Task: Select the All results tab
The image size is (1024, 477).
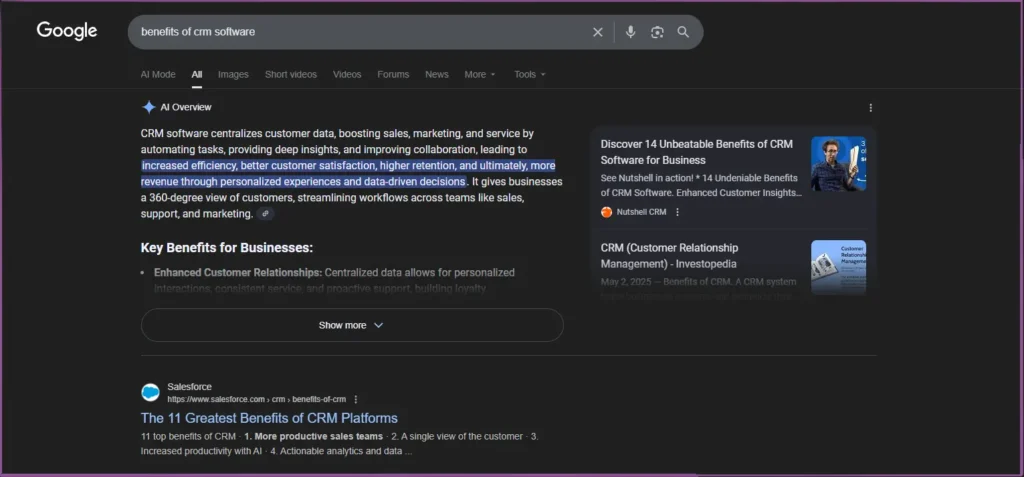Action: coord(197,74)
